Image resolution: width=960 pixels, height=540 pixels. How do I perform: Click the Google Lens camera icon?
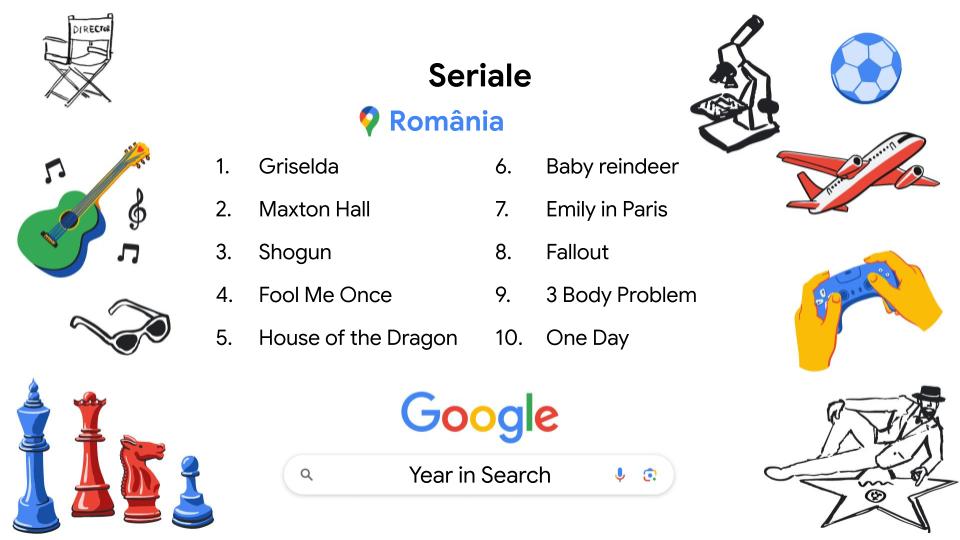(x=650, y=475)
